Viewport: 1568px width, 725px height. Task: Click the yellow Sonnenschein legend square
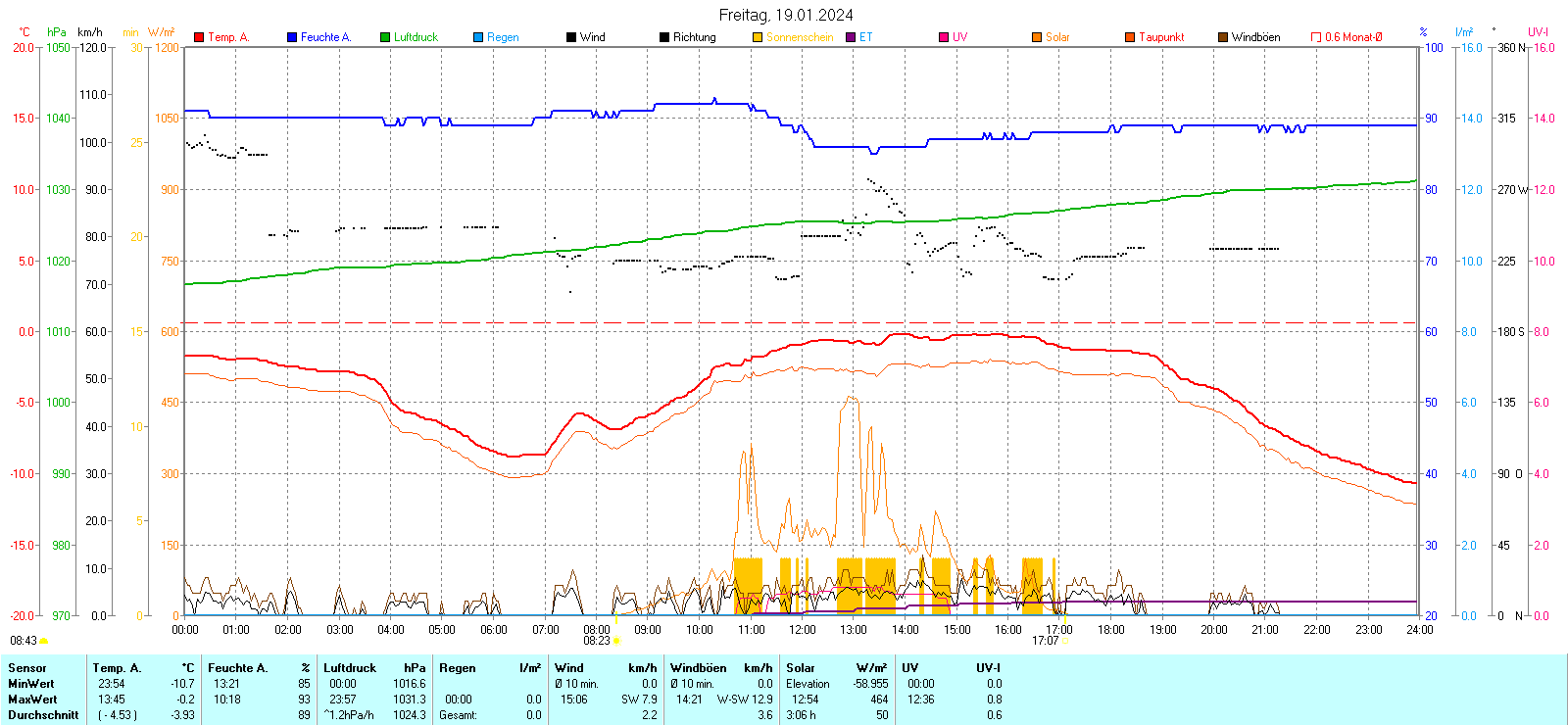click(x=758, y=37)
